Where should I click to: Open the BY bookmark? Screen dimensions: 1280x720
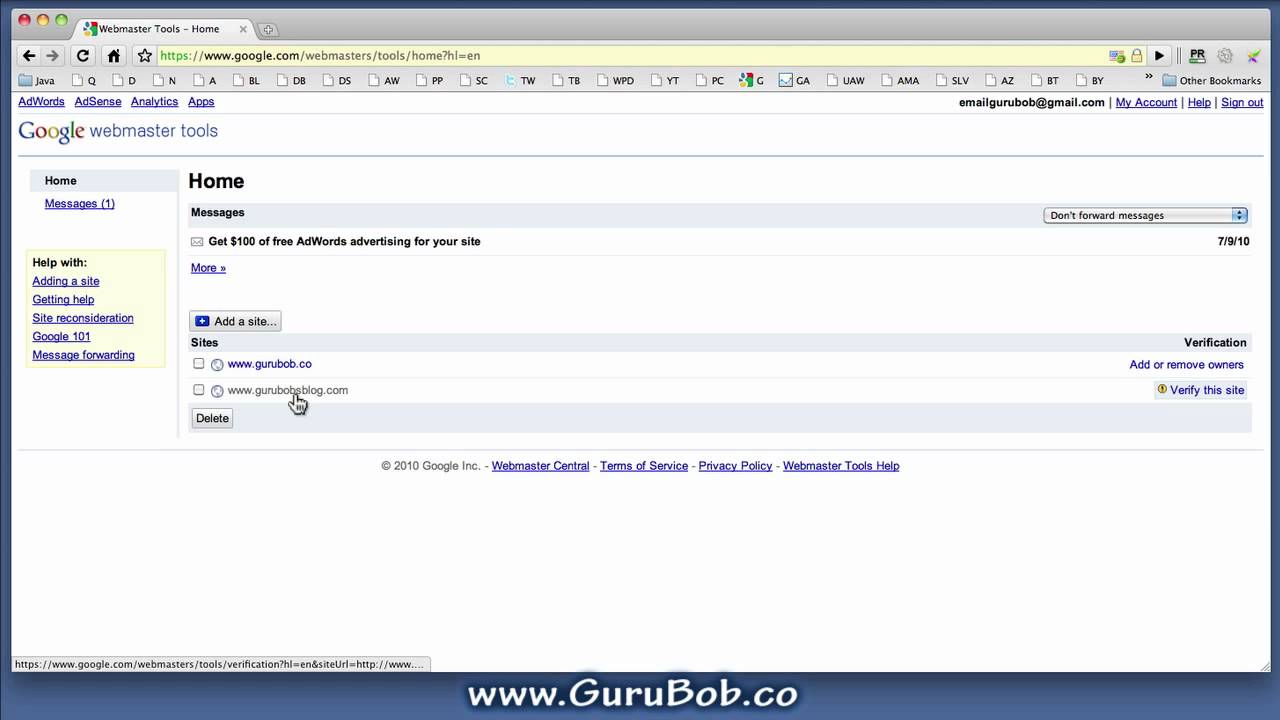click(1089, 80)
